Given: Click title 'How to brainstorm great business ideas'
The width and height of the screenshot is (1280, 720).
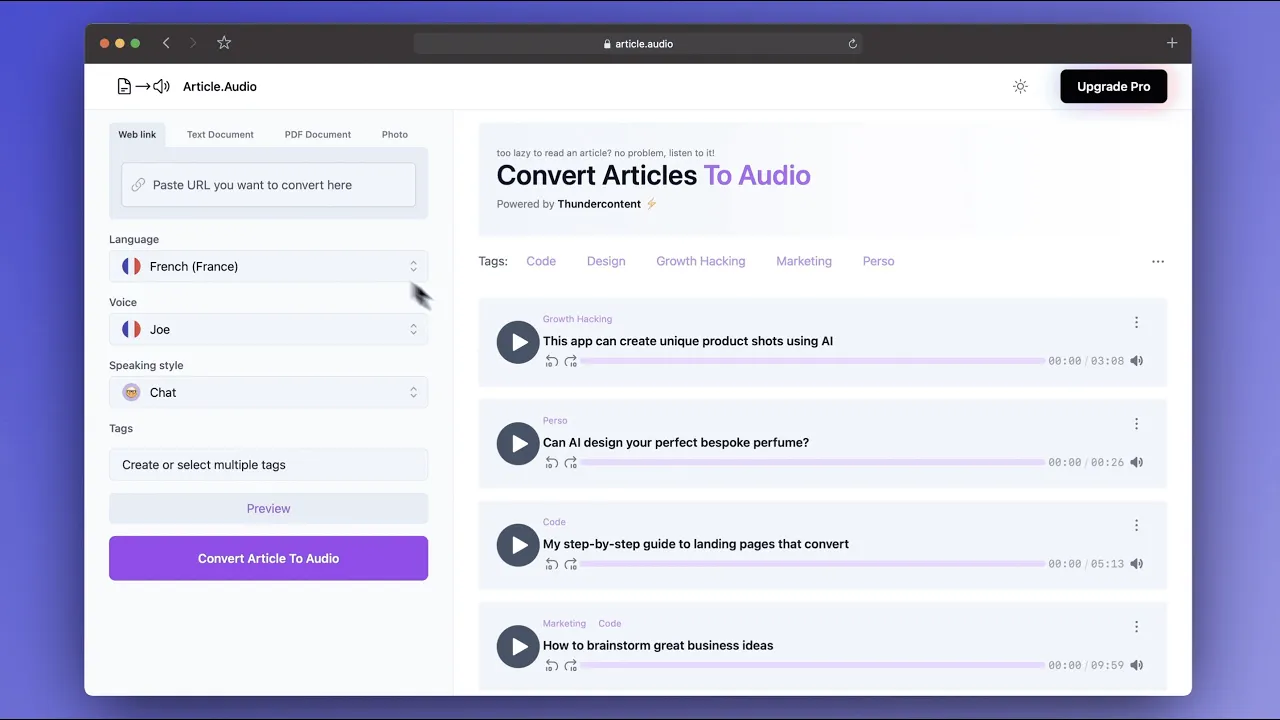Looking at the screenshot, I should (658, 645).
